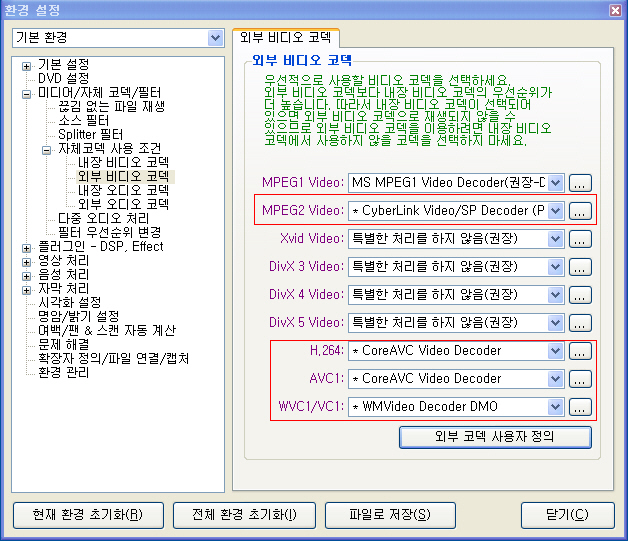Open the DivX 4 Video codec dropdown
This screenshot has width=628, height=541.
click(556, 295)
